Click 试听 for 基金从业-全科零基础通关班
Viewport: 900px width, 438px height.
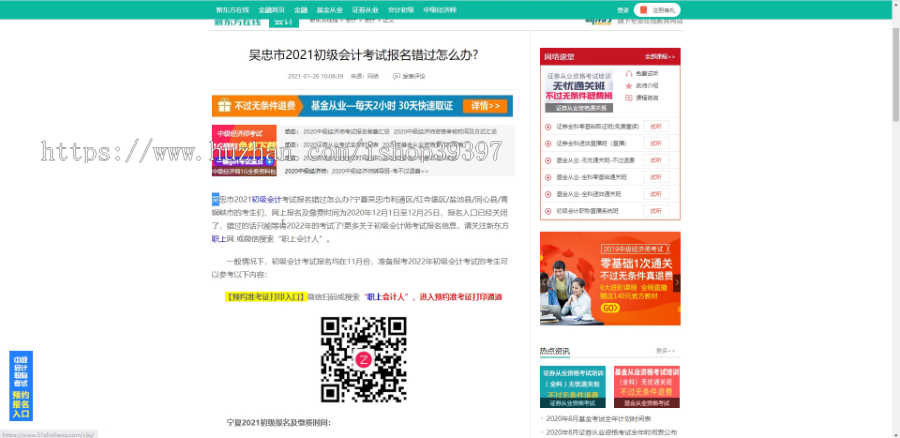(x=655, y=177)
